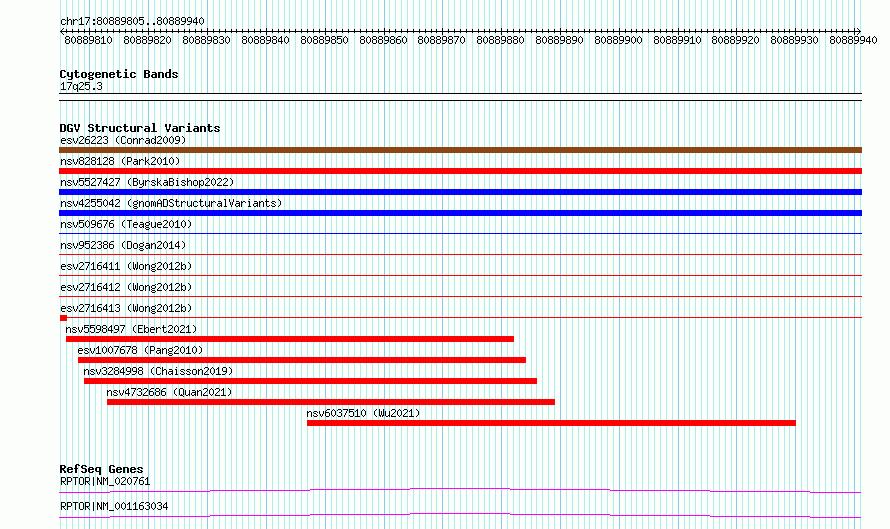Viewport: 890px width, 529px height.
Task: Click blue nsv4255042 variant bar
Action: (460, 213)
